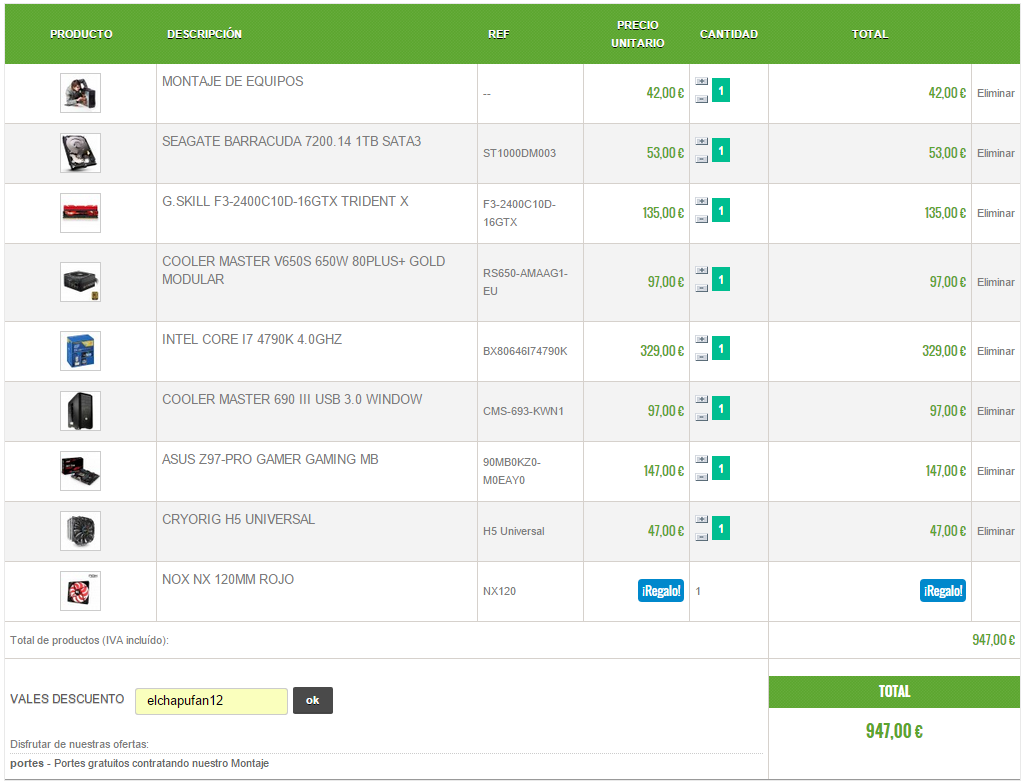The height and width of the screenshot is (783, 1025).
Task: Increase quantity for SEAGATE BARRACUDA row
Action: click(x=701, y=142)
